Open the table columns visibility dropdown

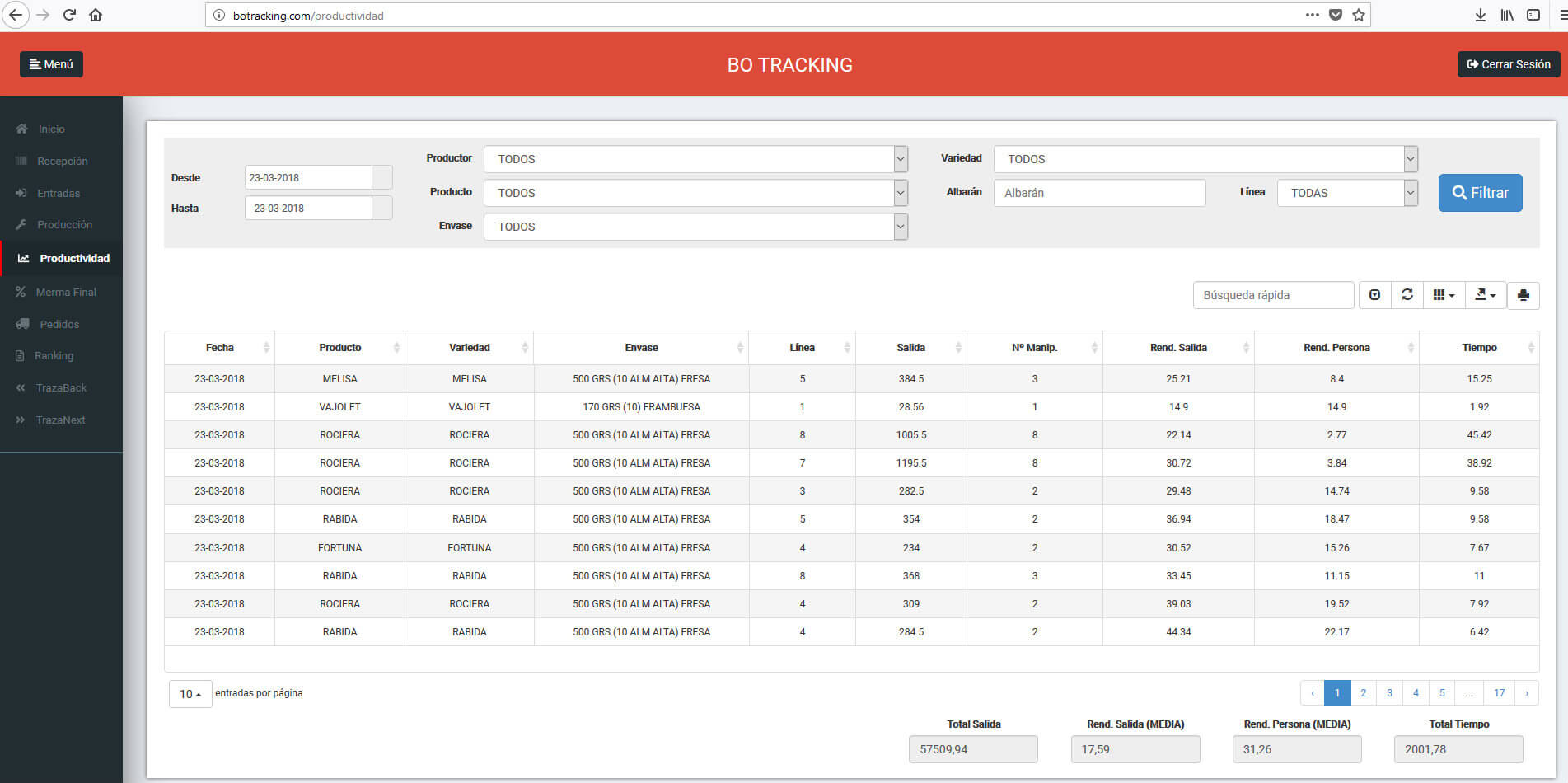coord(1444,295)
